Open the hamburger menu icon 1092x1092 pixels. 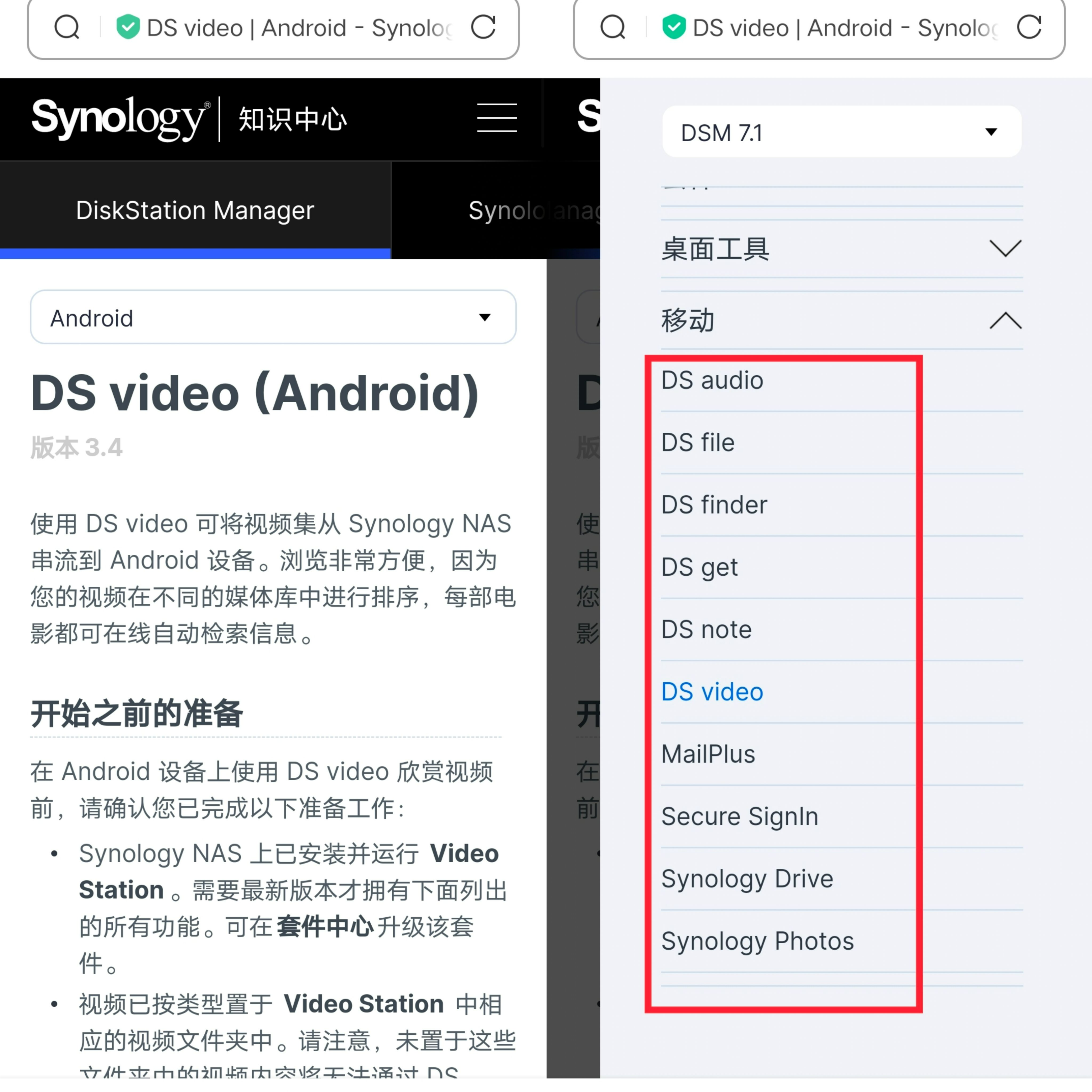496,118
